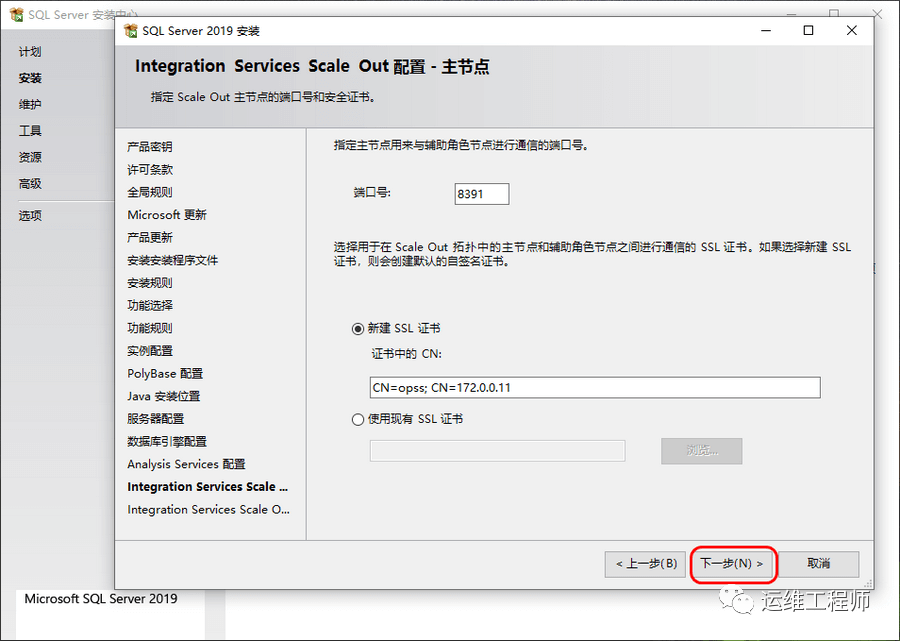Open 资源 in 安装中心 sidebar
This screenshot has height=641, width=900.
(x=30, y=157)
